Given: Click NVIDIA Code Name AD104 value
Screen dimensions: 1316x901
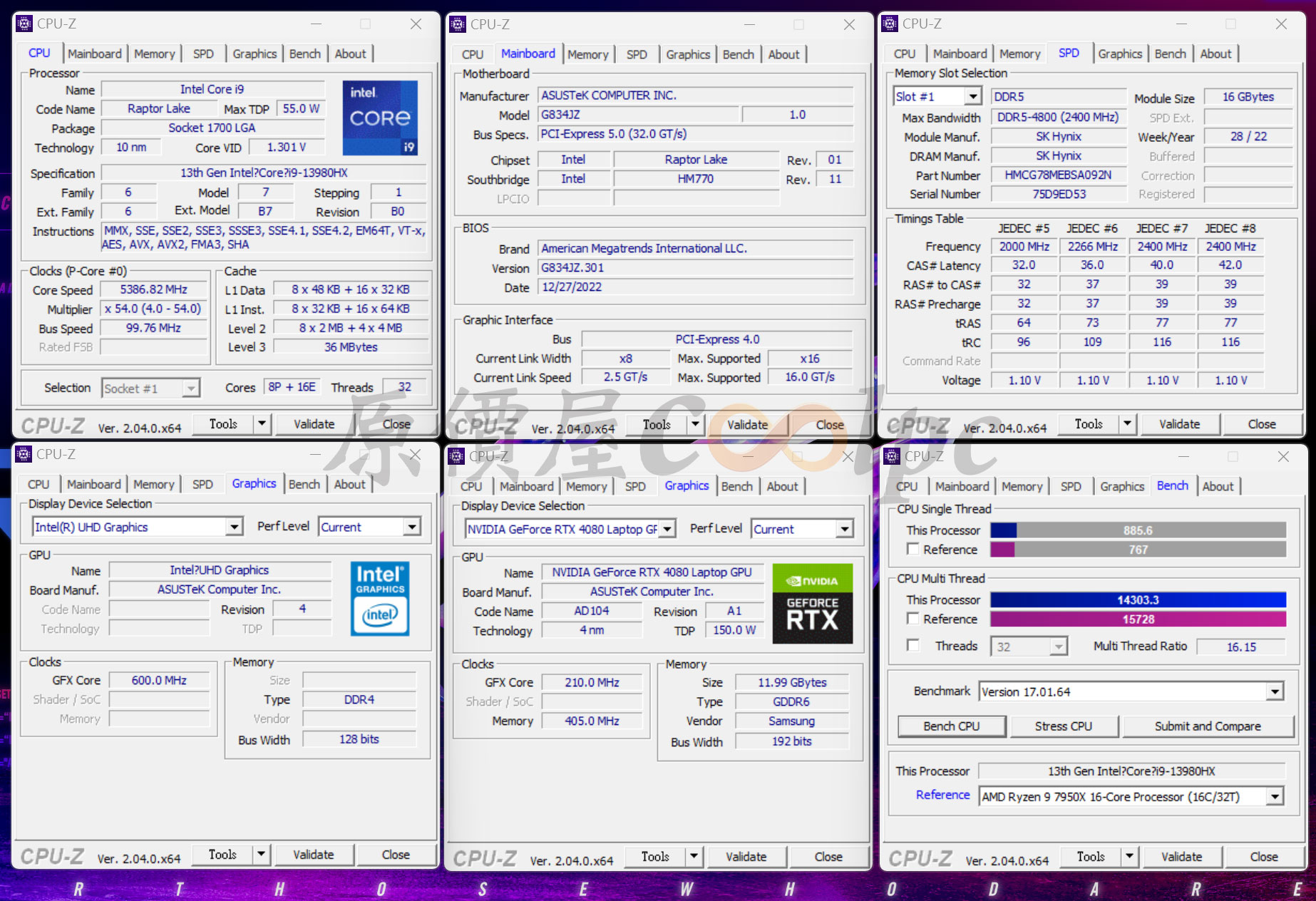Looking at the screenshot, I should point(592,611).
